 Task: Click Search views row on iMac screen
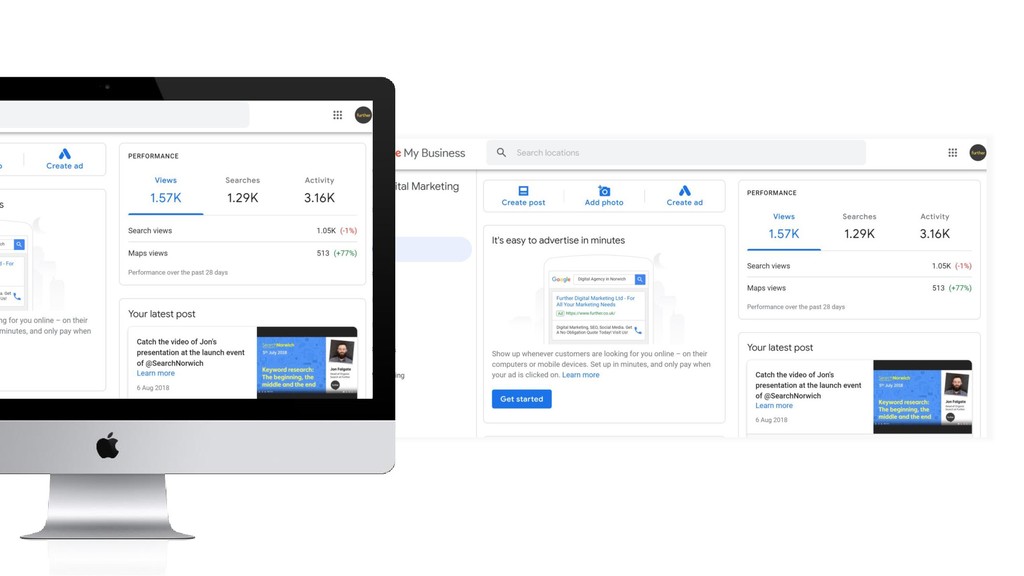coord(242,231)
